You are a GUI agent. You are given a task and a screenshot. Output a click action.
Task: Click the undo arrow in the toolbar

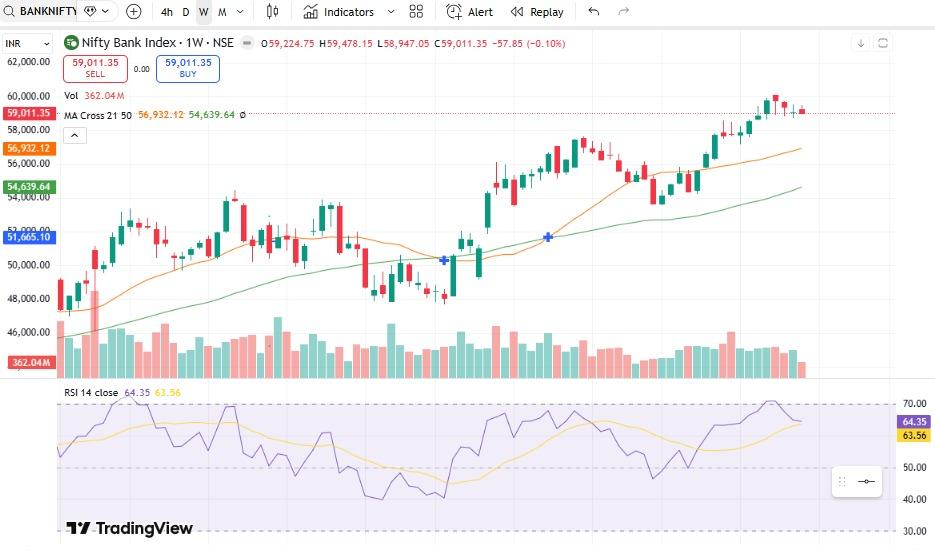point(593,11)
